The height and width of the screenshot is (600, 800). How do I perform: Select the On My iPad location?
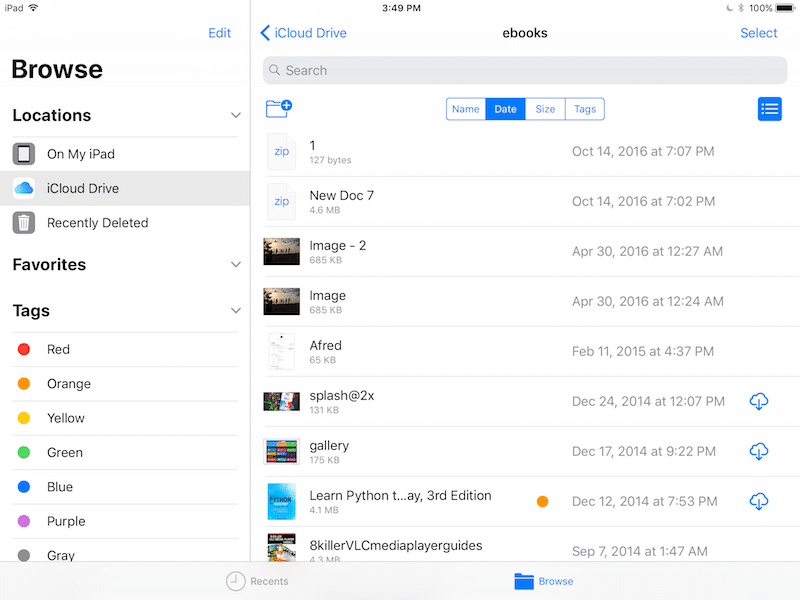coord(80,154)
